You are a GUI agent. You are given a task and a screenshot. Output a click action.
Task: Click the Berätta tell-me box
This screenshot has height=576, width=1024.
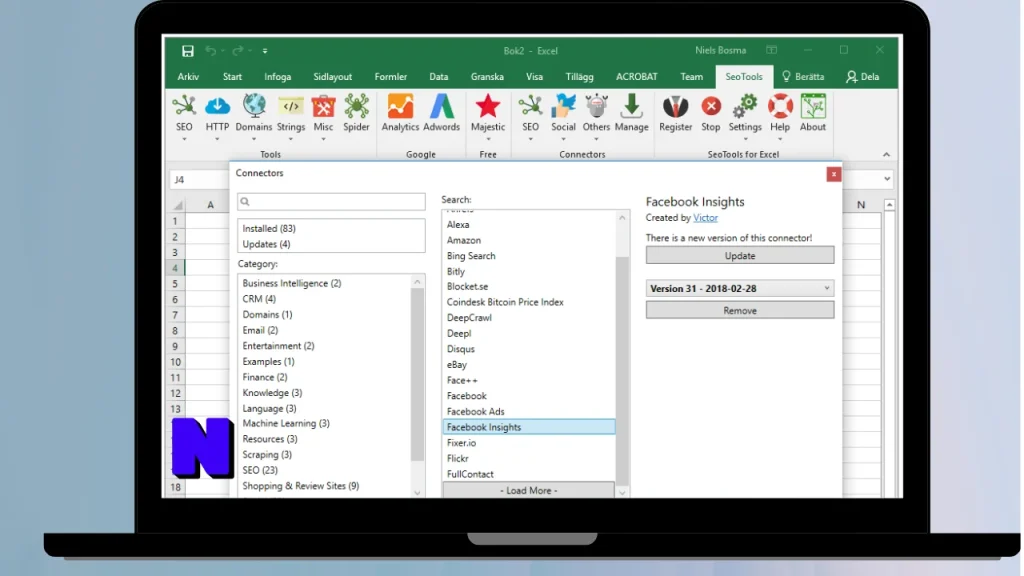tap(803, 76)
